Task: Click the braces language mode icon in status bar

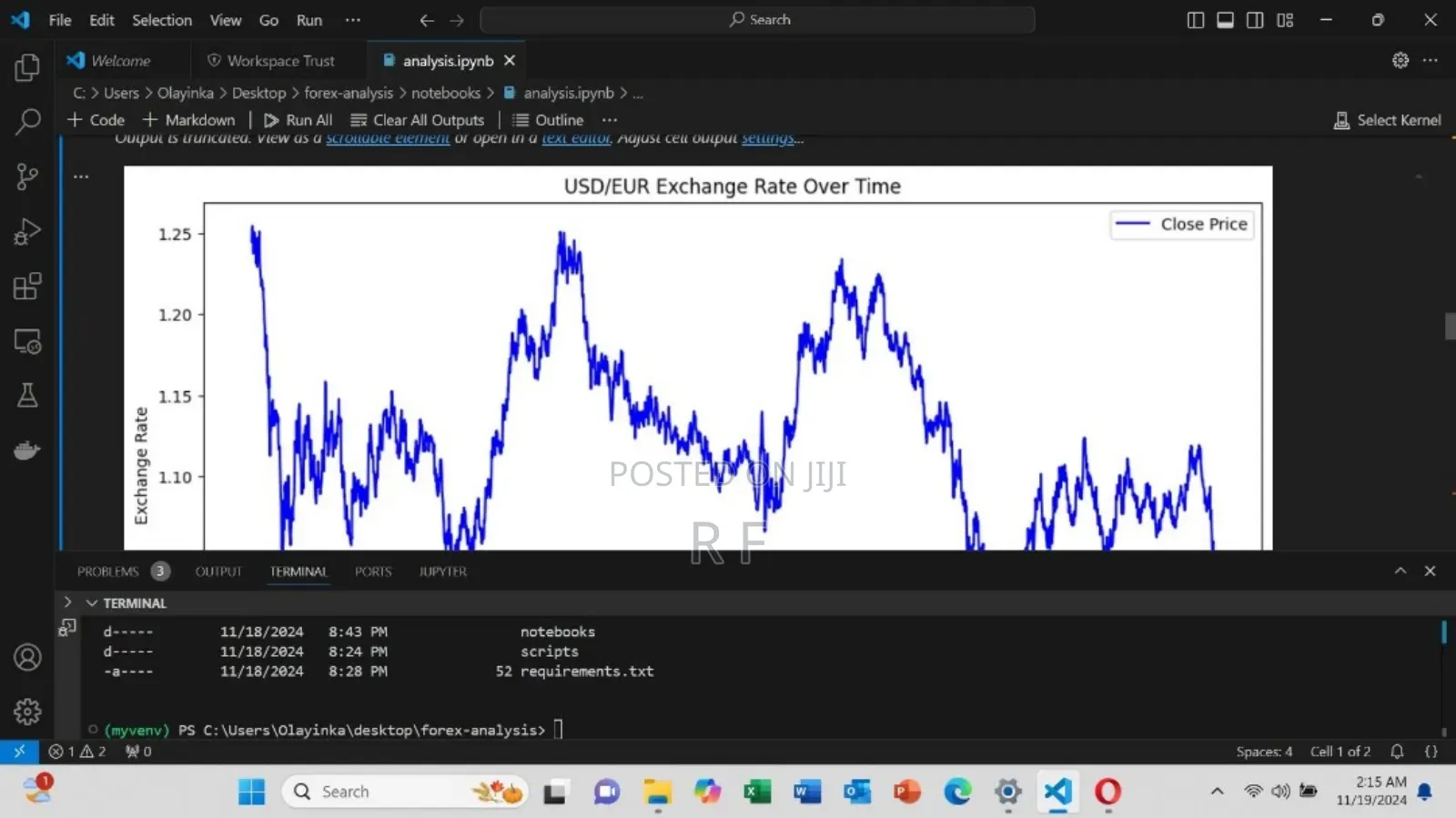Action: pos(1431,752)
